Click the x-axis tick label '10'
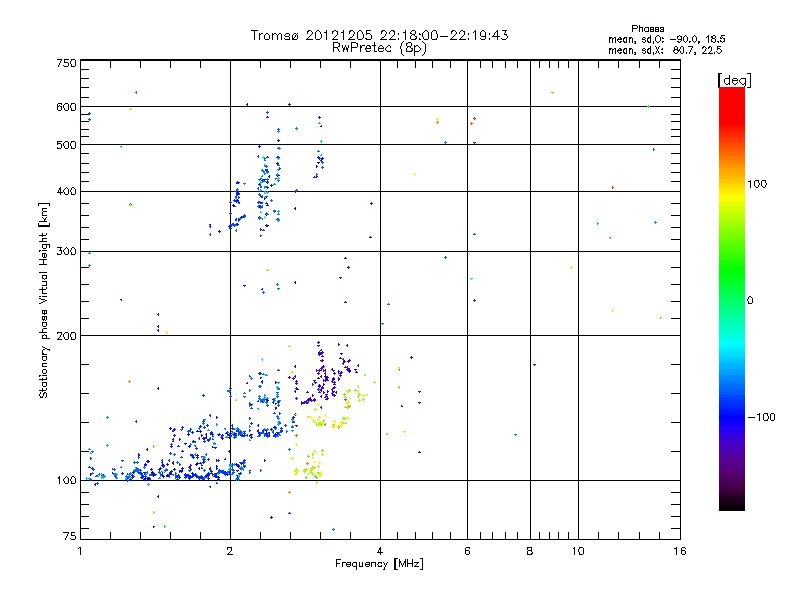The height and width of the screenshot is (600, 800). pyautogui.click(x=578, y=551)
